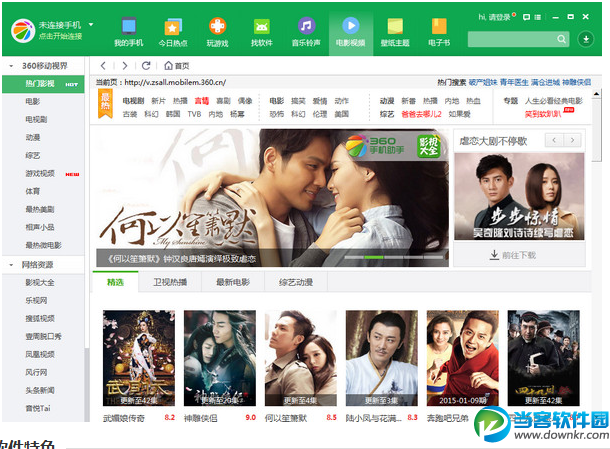This screenshot has width=610, height=449.
Task: Click the 言情 category link
Action: click(202, 101)
